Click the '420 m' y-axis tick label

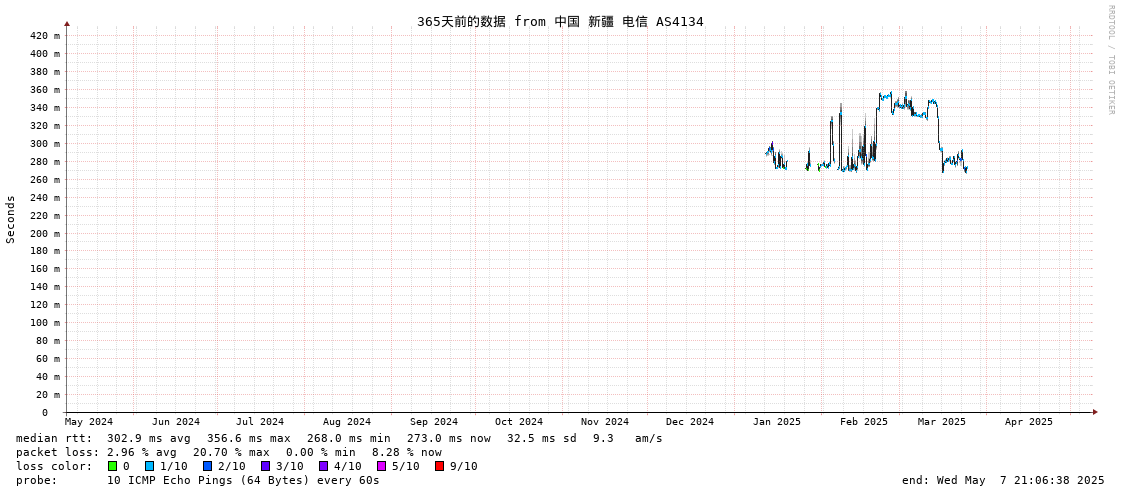coord(46,36)
